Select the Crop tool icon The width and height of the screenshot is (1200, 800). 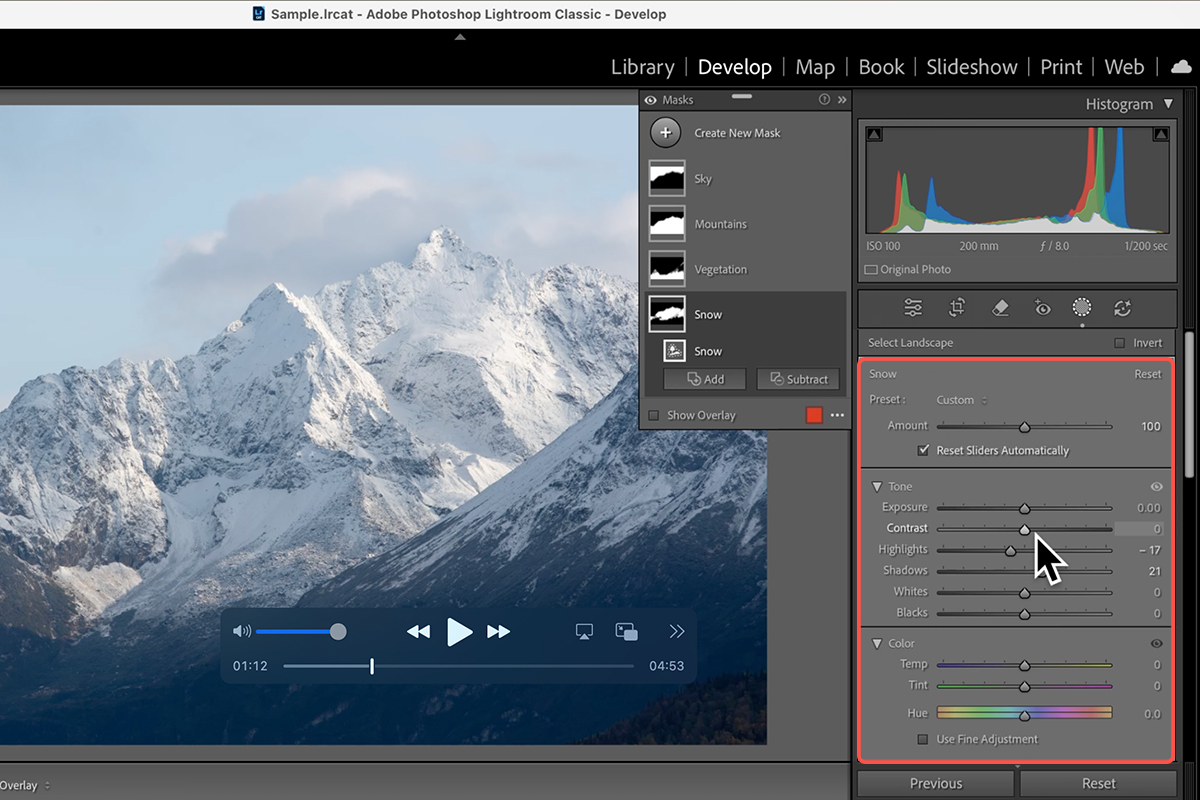957,308
